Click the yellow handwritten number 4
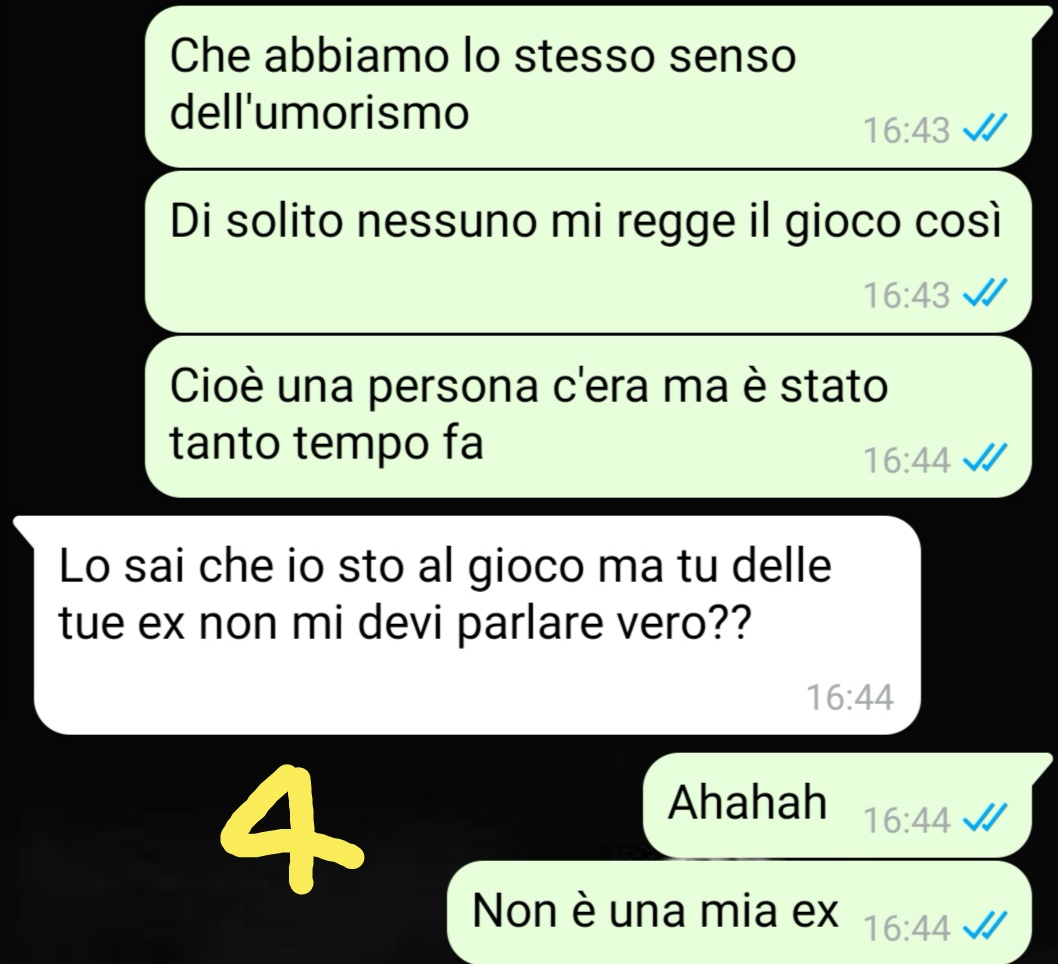Viewport: 1058px width, 964px height. click(291, 828)
